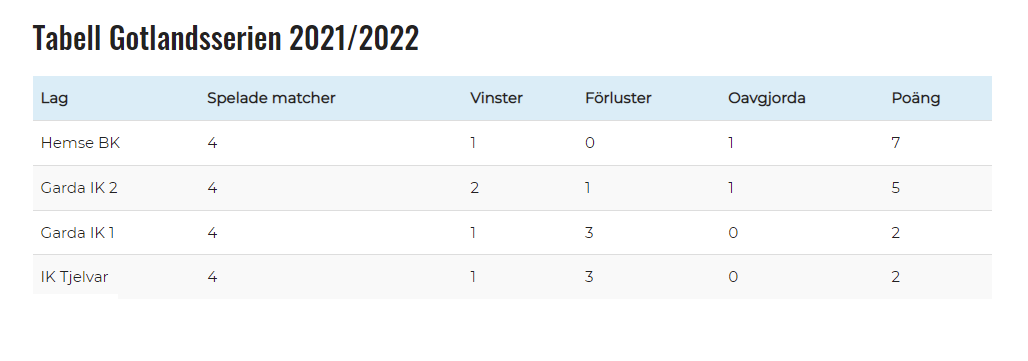Click the Poäng column header

click(916, 98)
